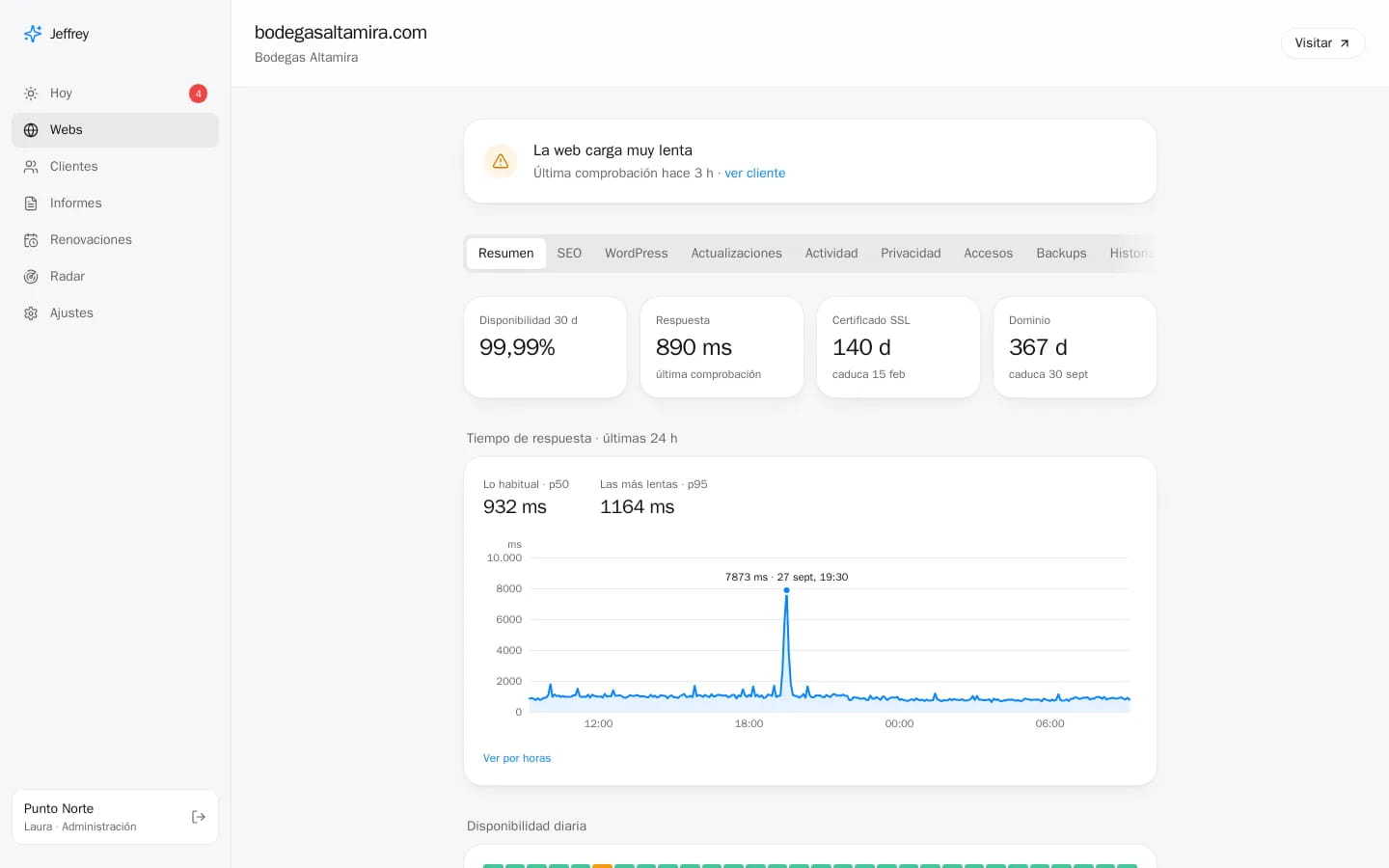Image resolution: width=1389 pixels, height=868 pixels.
Task: Open the WordPress tab
Action: pyautogui.click(x=637, y=254)
